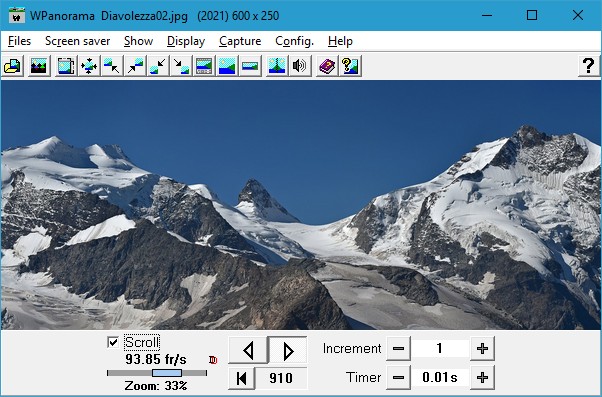Minimize the WPanorama window
The height and width of the screenshot is (397, 602).
487,15
